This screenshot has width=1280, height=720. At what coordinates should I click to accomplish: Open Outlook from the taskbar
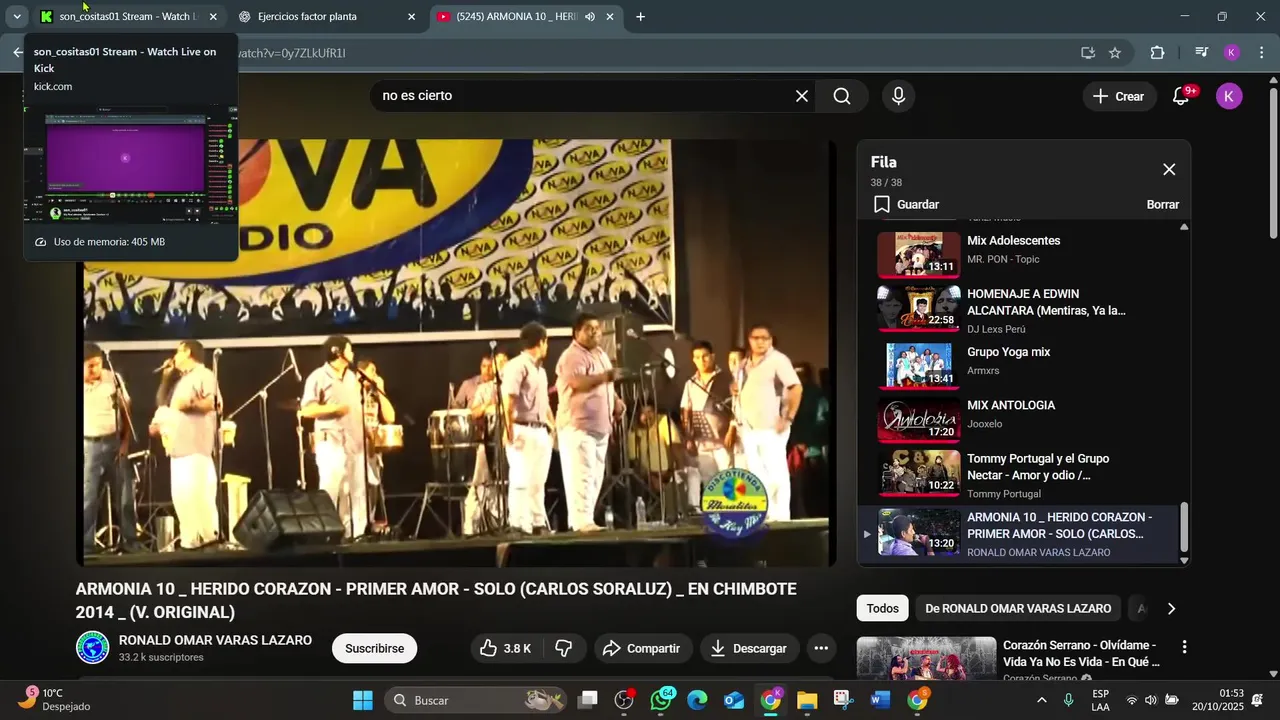tap(734, 700)
